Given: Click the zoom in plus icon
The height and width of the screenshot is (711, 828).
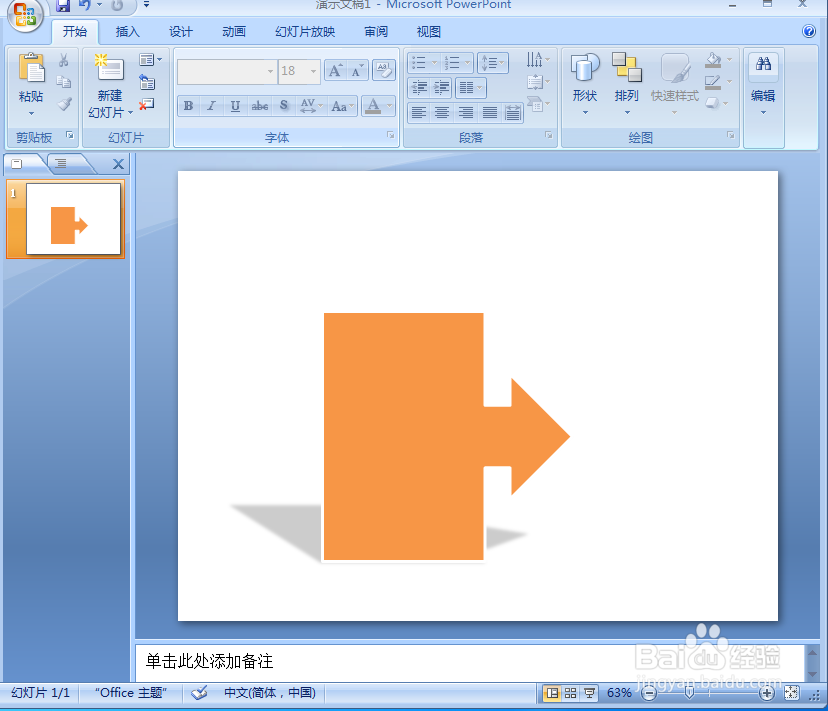Looking at the screenshot, I should tap(766, 693).
